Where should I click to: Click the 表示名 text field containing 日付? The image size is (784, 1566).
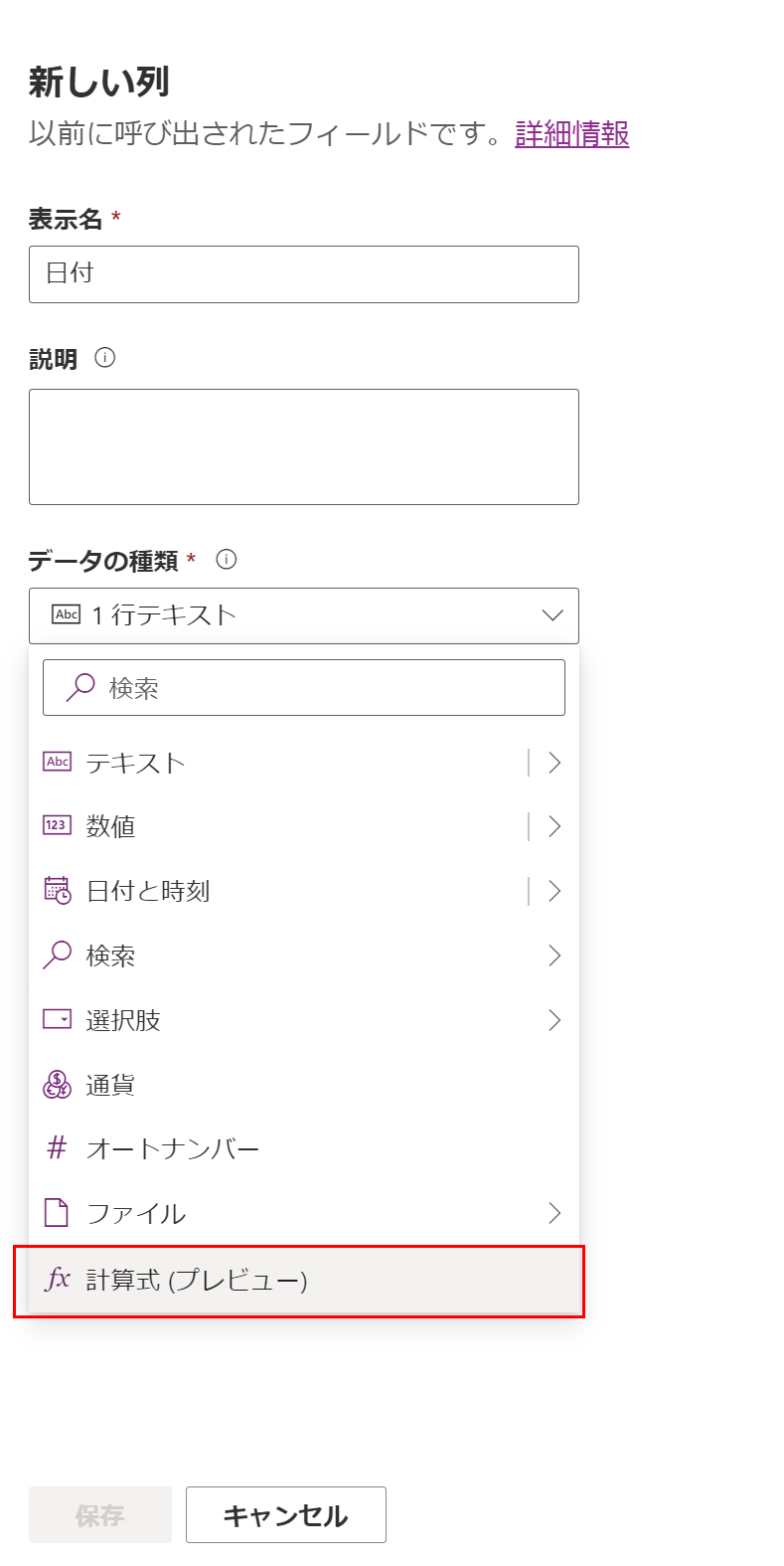pyautogui.click(x=304, y=274)
